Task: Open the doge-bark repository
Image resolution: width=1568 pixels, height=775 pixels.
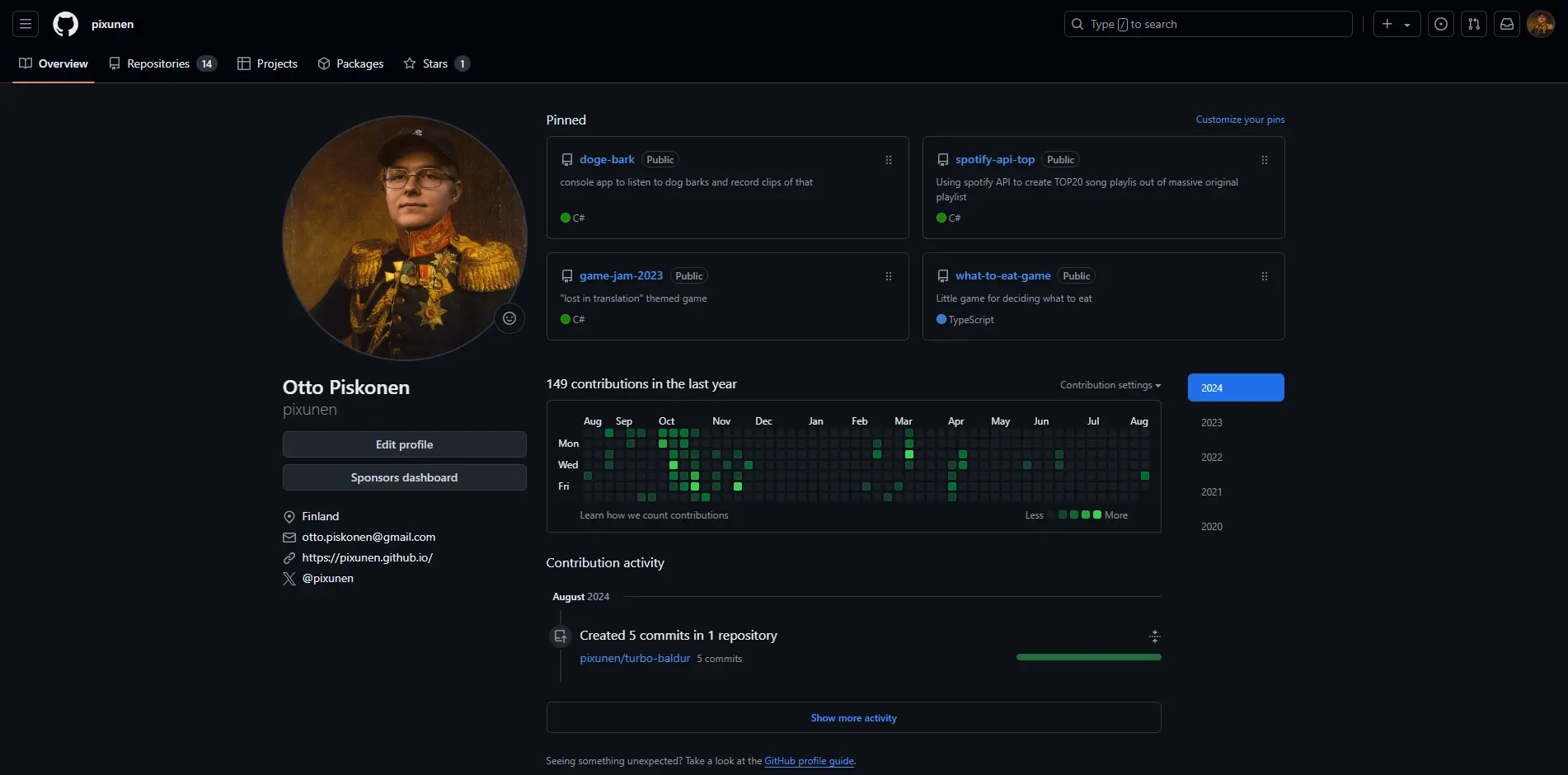Action: [607, 159]
